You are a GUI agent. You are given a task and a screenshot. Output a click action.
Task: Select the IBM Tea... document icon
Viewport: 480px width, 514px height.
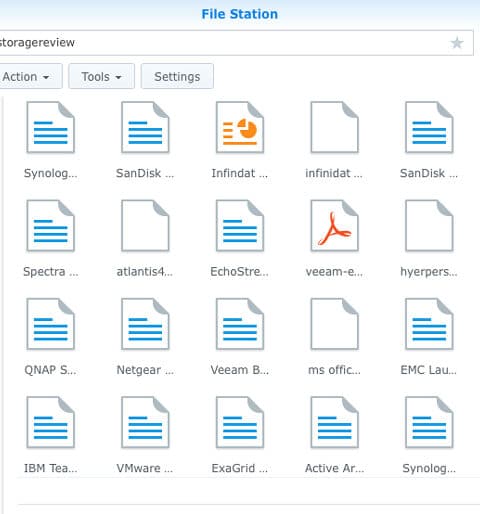50,422
